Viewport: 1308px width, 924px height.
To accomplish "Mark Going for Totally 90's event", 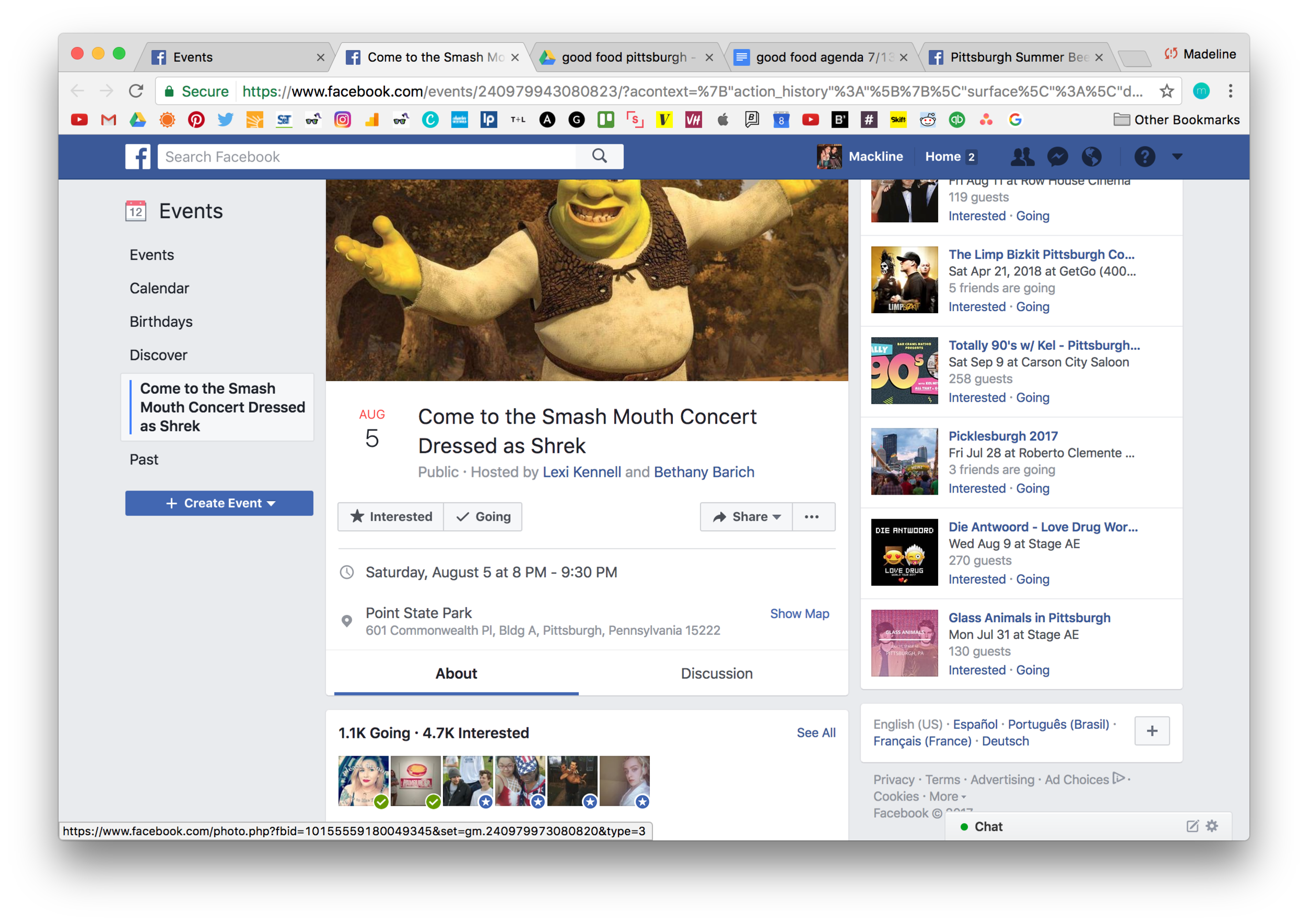I will click(1033, 398).
